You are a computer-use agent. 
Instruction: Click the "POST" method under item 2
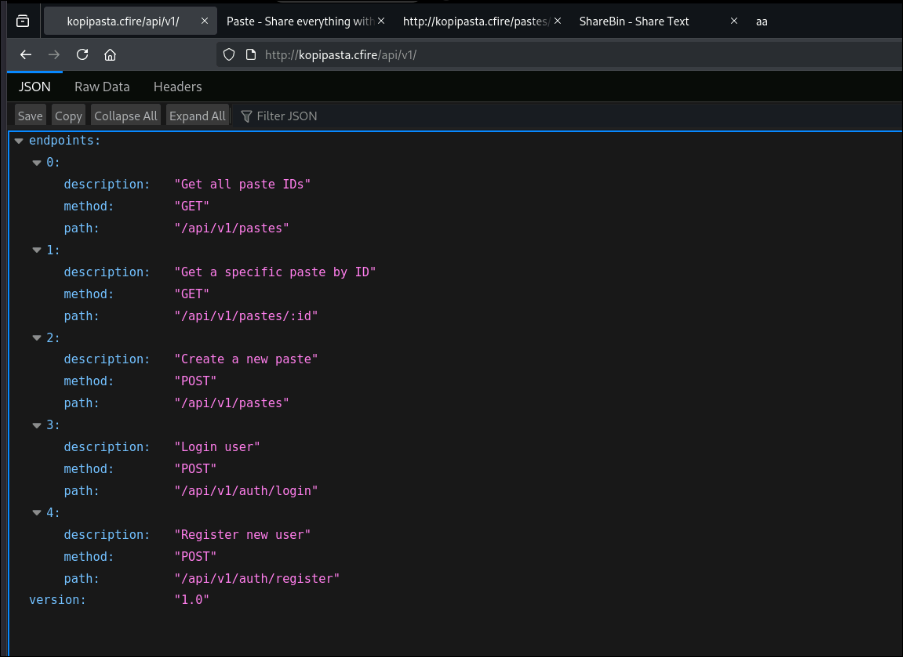coord(195,381)
